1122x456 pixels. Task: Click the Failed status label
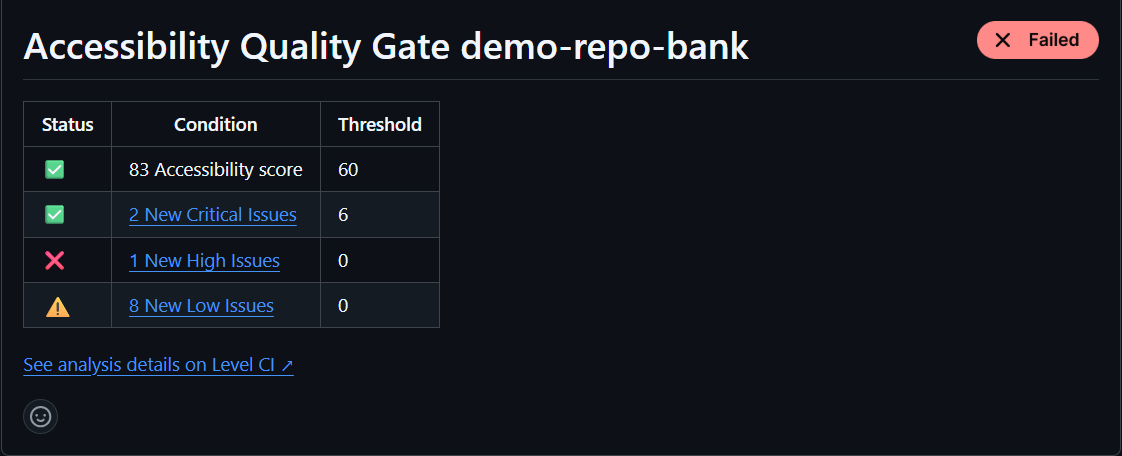tap(1053, 40)
